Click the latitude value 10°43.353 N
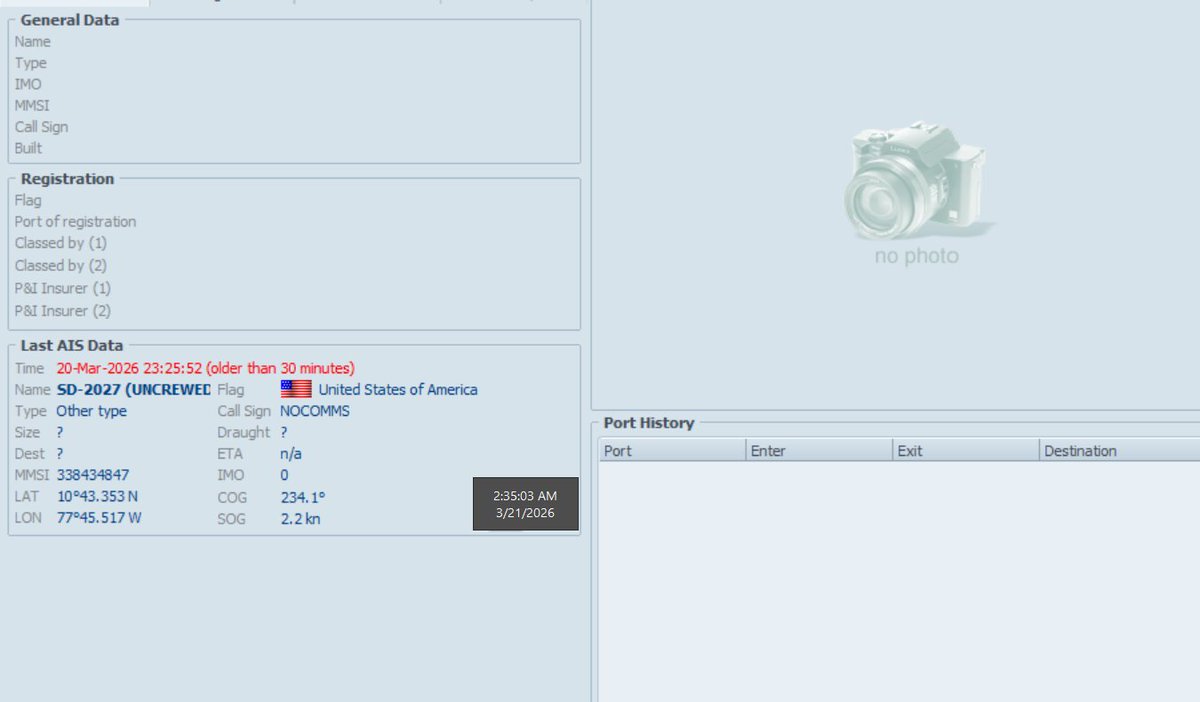This screenshot has width=1200, height=702. pyautogui.click(x=98, y=497)
